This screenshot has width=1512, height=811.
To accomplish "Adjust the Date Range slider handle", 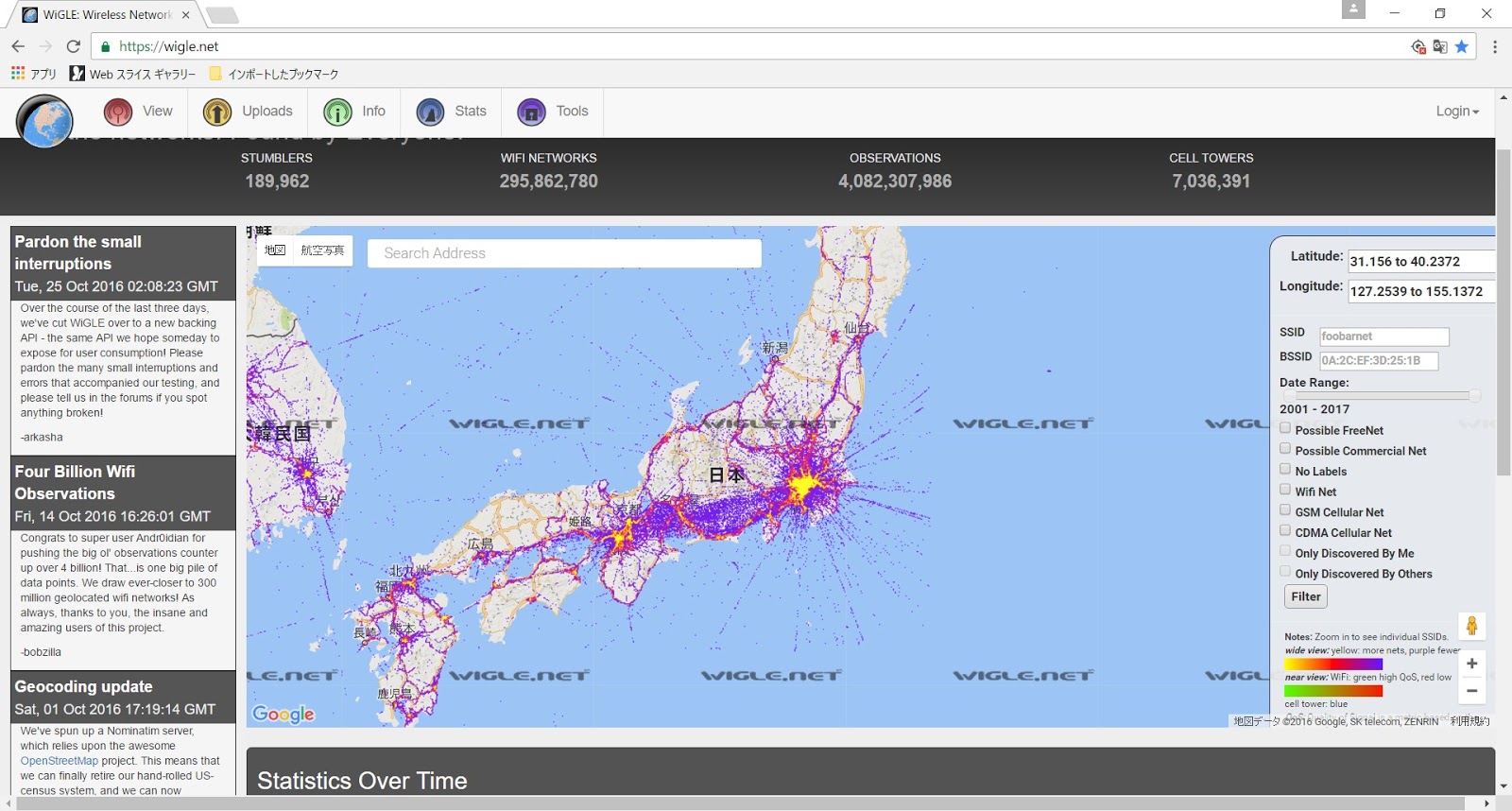I will click(x=1474, y=396).
